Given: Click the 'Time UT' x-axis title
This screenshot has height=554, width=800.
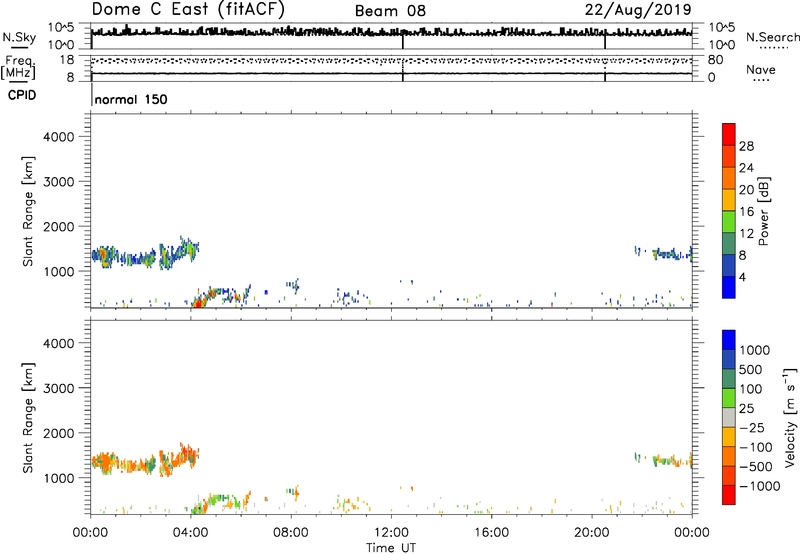Looking at the screenshot, I should (x=391, y=548).
